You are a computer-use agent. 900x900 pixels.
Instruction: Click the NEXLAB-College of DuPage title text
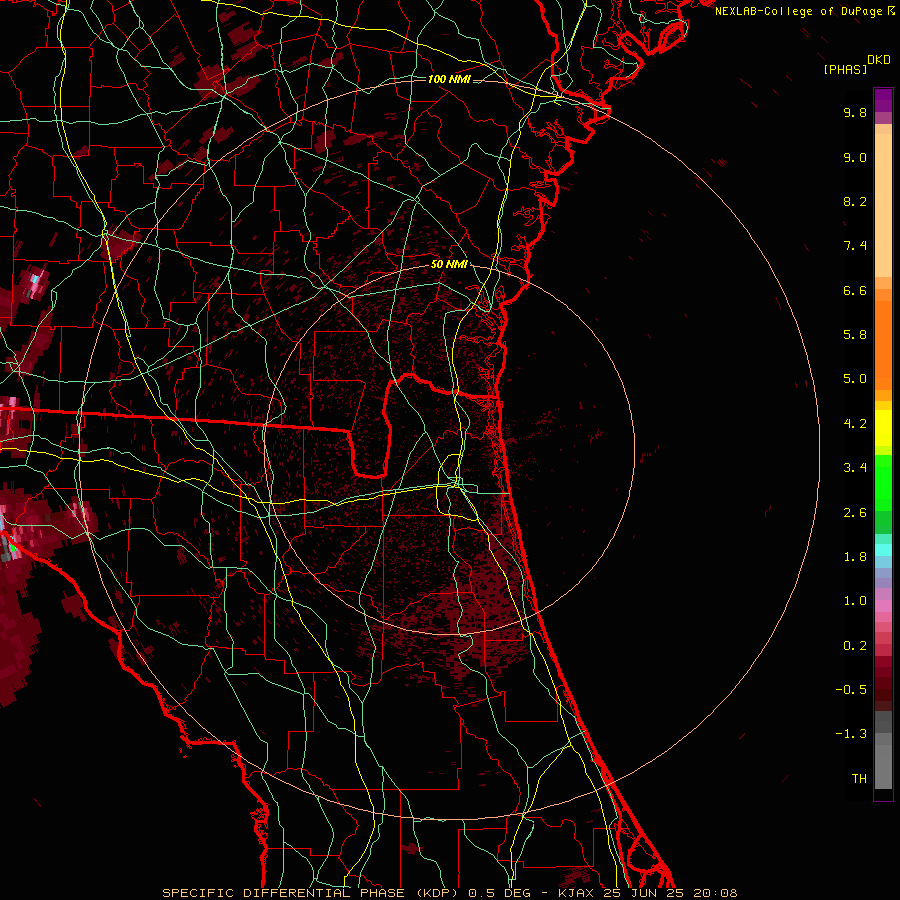(x=799, y=11)
